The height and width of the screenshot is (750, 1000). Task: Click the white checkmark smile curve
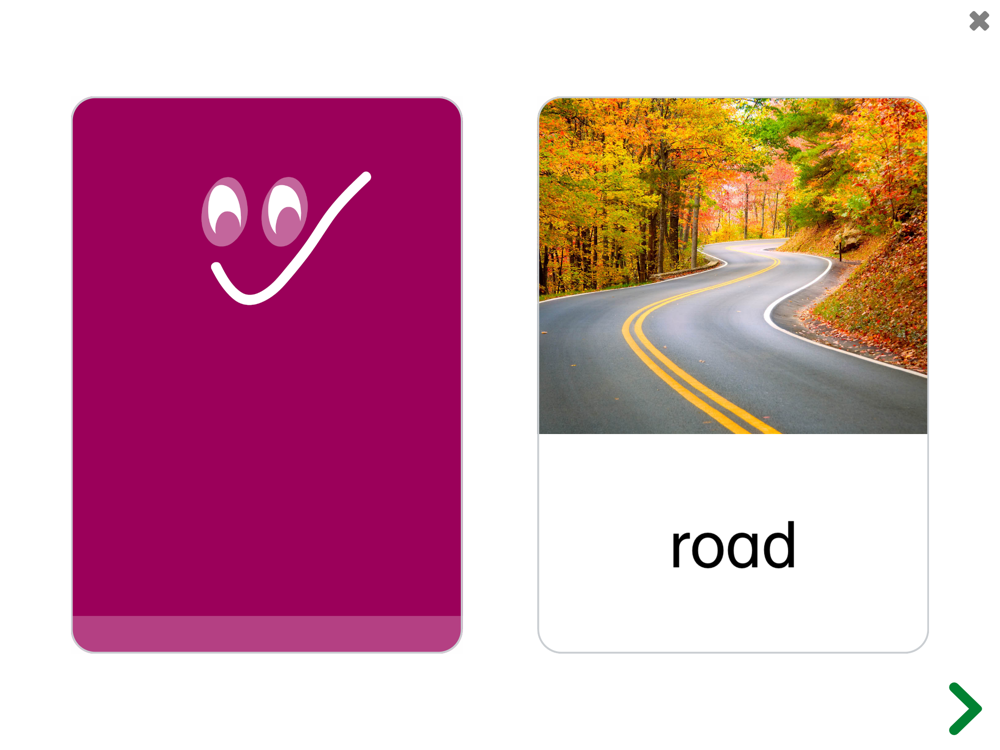291,238
